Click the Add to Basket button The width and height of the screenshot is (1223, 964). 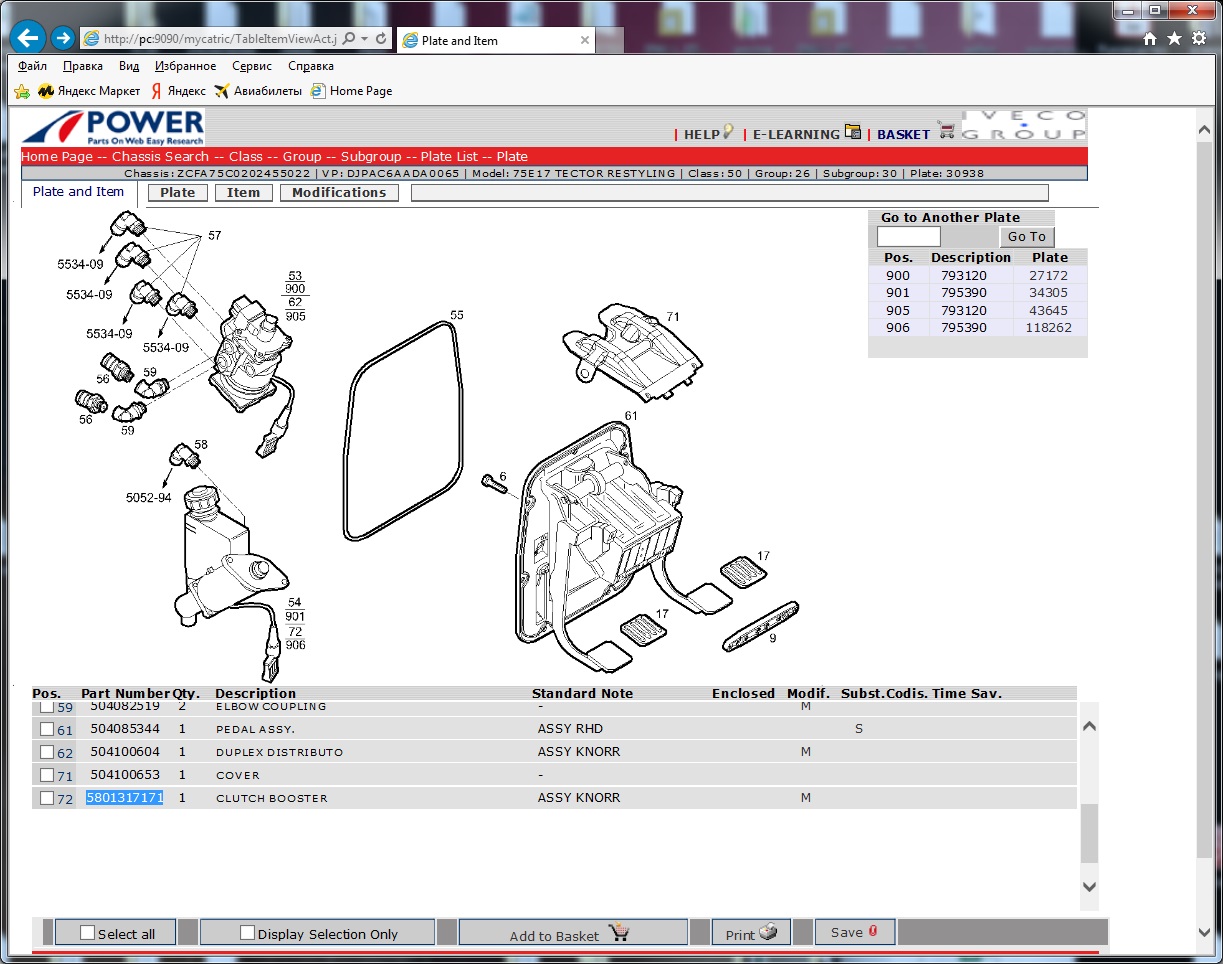573,933
